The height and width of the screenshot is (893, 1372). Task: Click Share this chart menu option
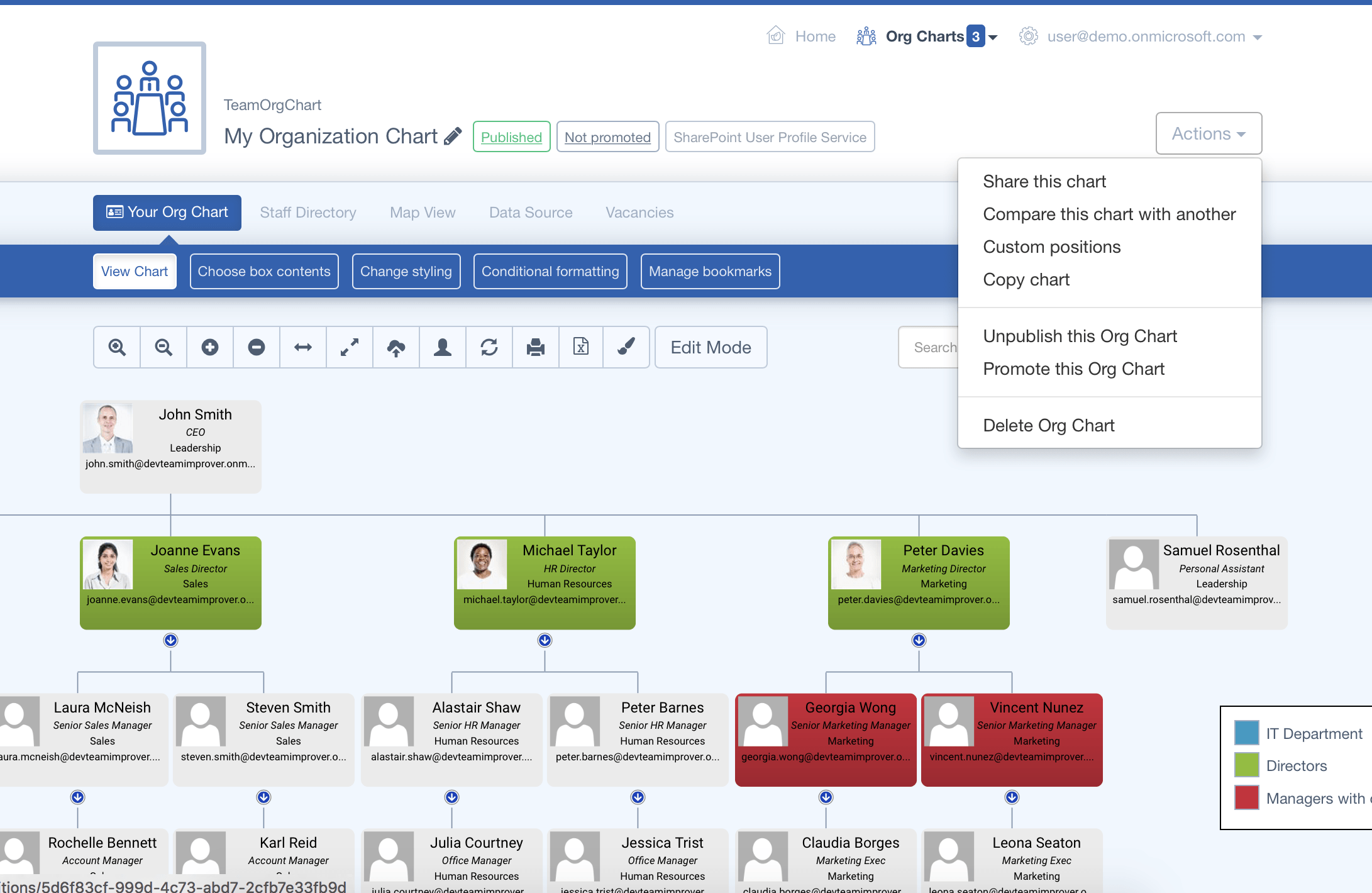tap(1044, 181)
